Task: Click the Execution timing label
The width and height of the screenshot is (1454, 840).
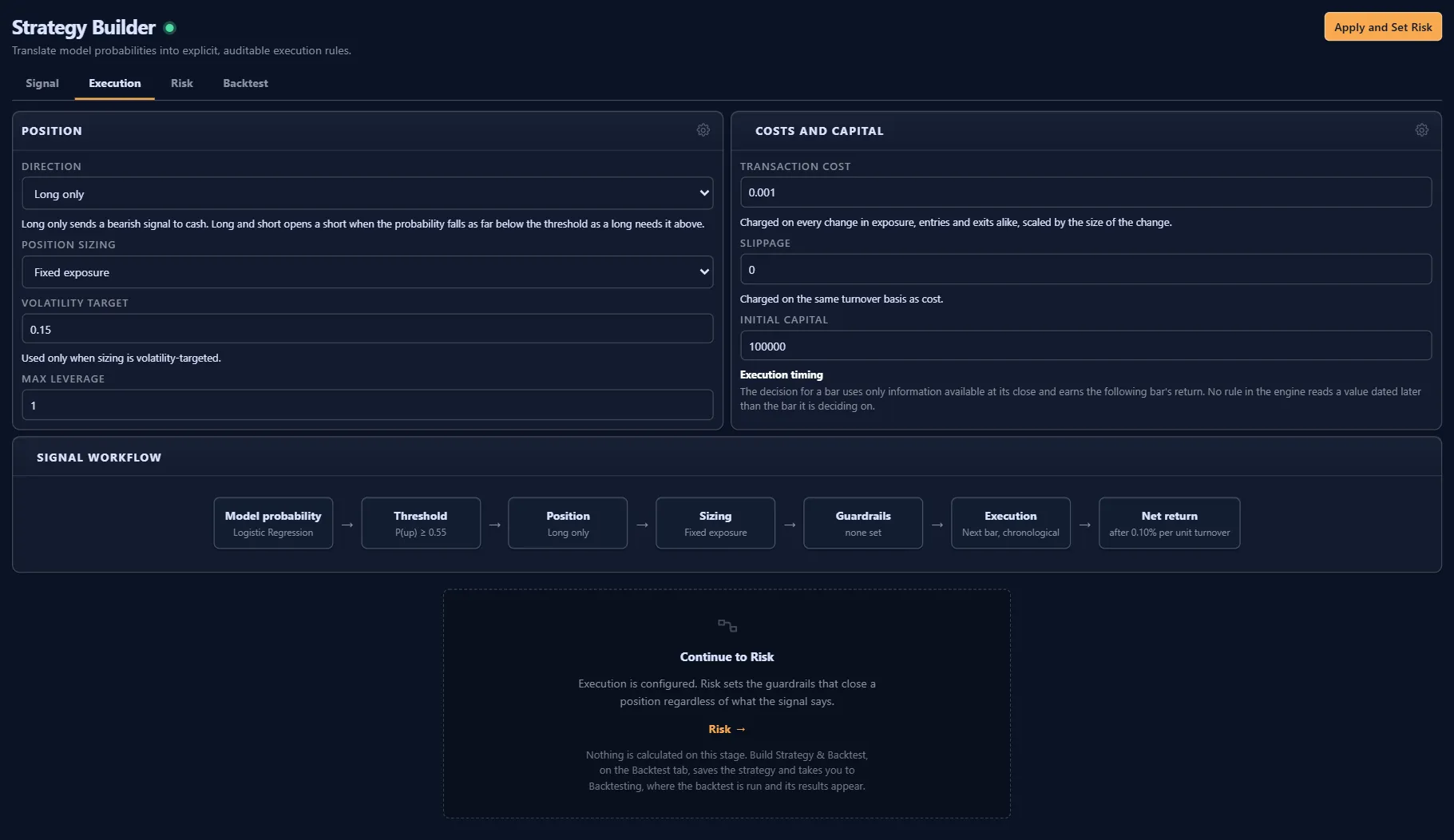Action: [781, 374]
